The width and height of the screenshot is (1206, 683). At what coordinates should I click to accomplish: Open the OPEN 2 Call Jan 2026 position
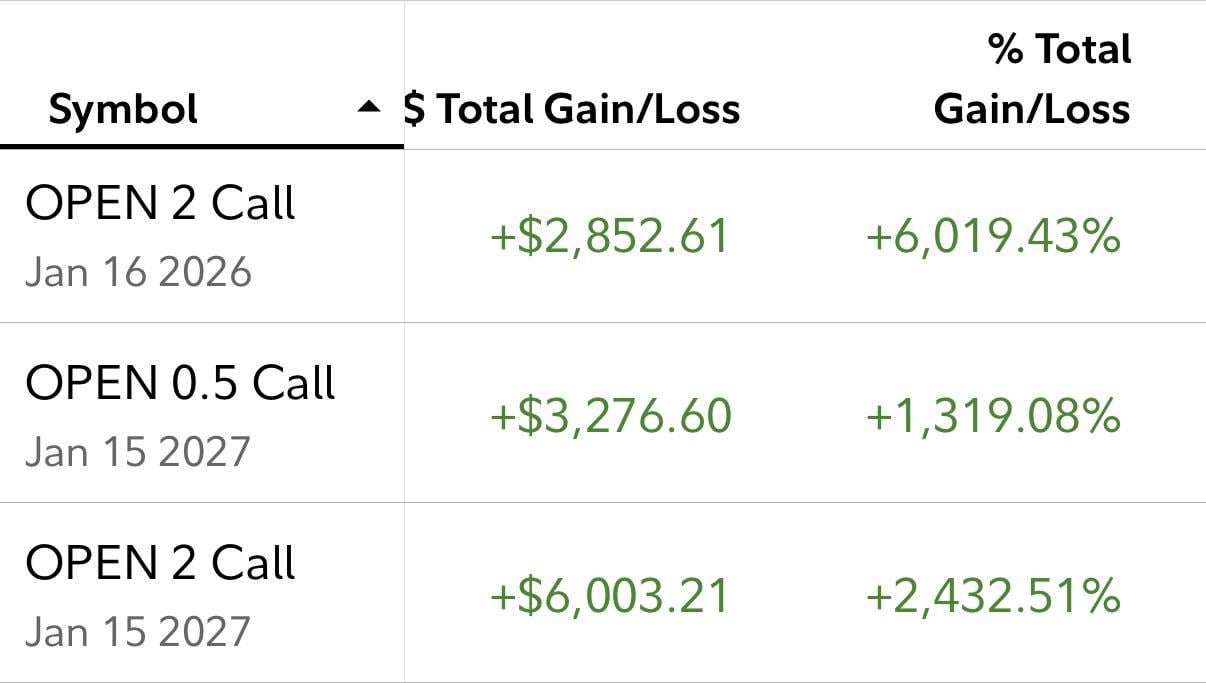[160, 204]
